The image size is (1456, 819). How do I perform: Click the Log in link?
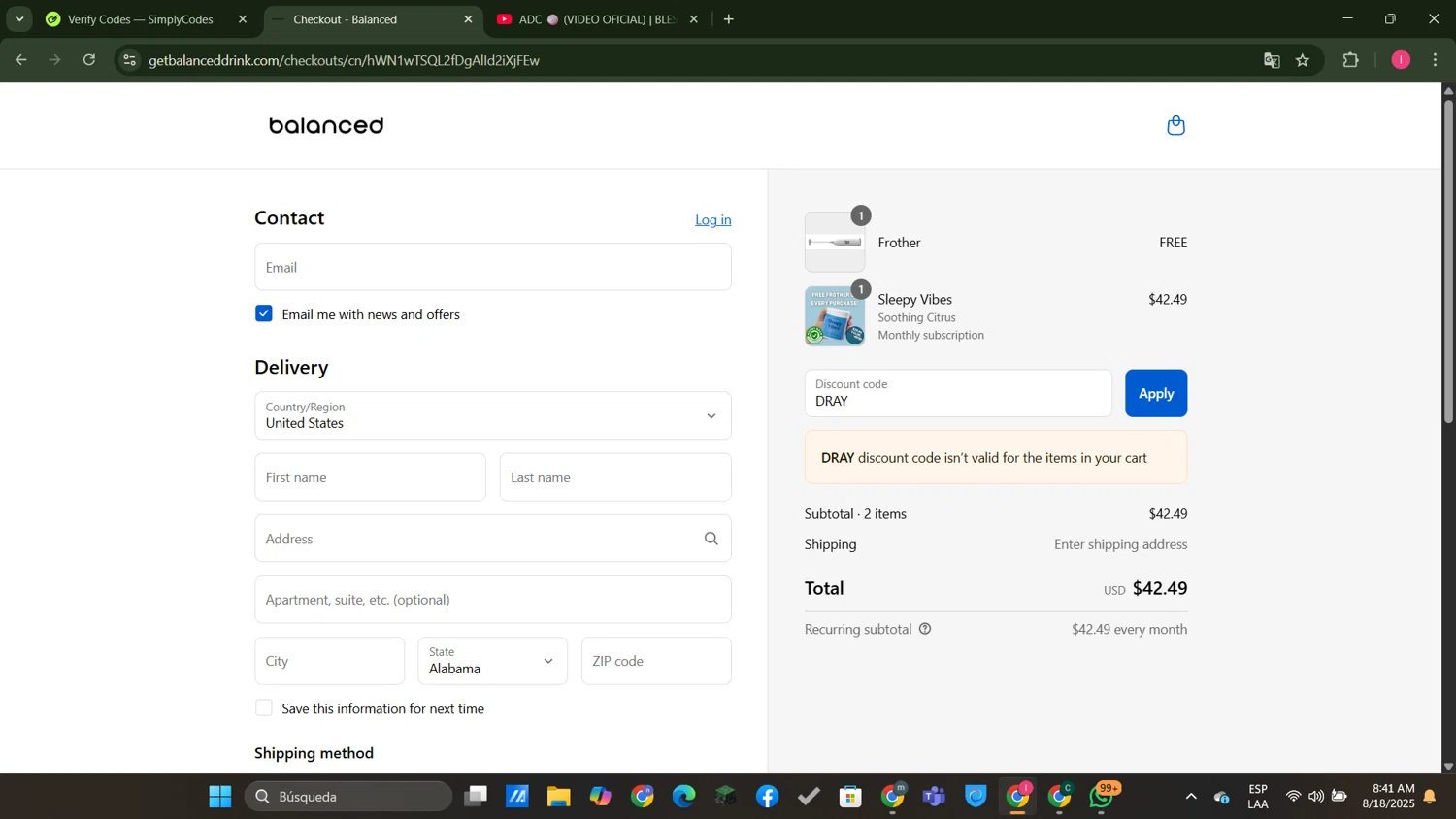[x=713, y=220]
